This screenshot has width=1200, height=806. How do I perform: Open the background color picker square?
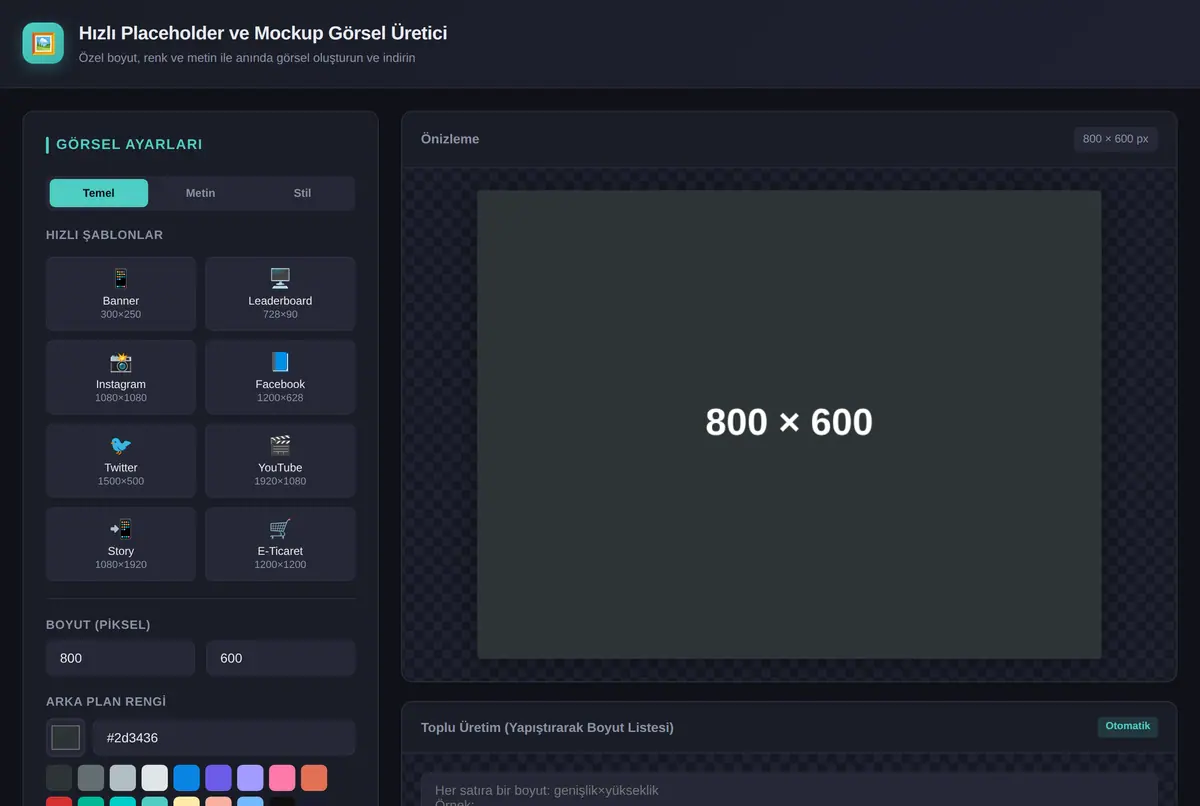tap(66, 738)
